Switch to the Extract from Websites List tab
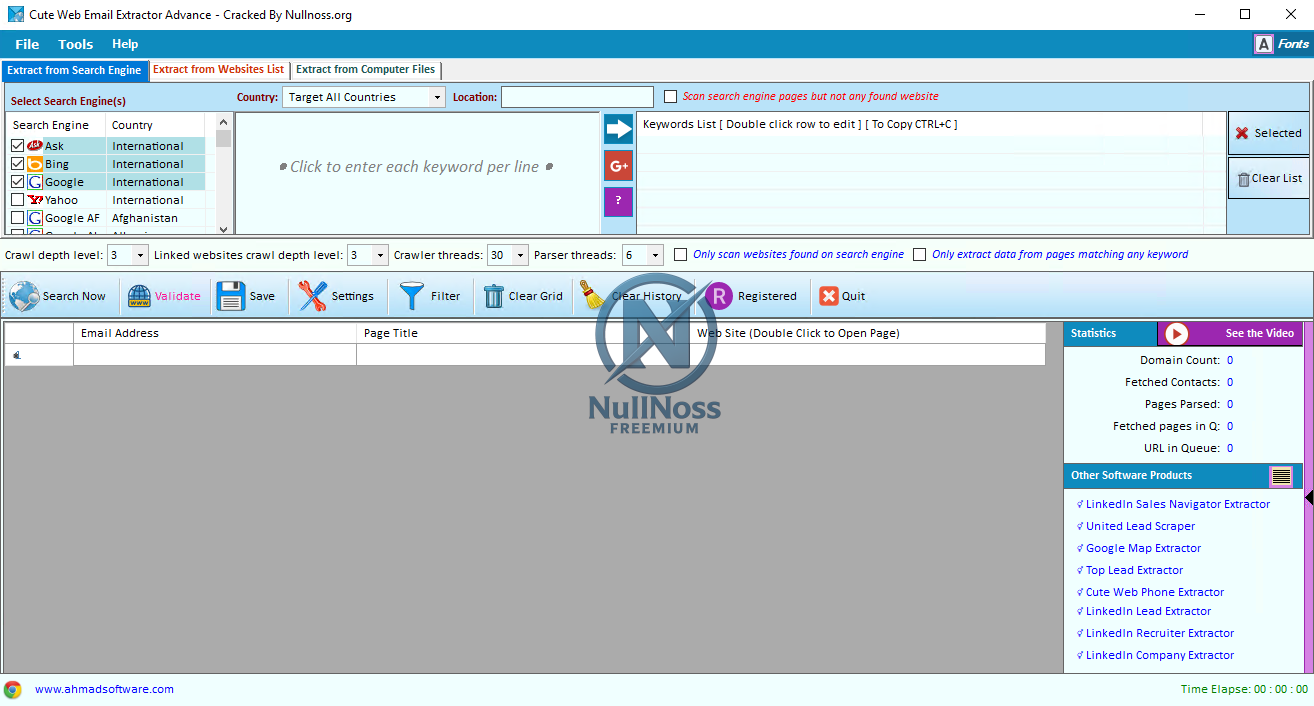 pyautogui.click(x=219, y=70)
